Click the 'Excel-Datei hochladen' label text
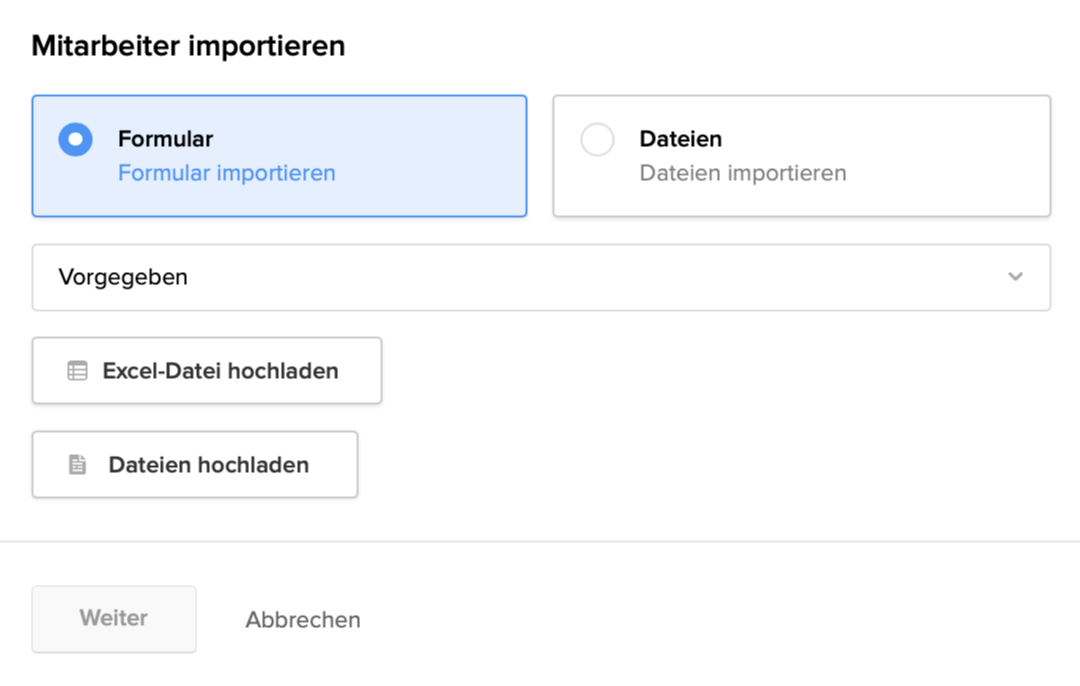This screenshot has height=686, width=1080. pyautogui.click(x=220, y=371)
